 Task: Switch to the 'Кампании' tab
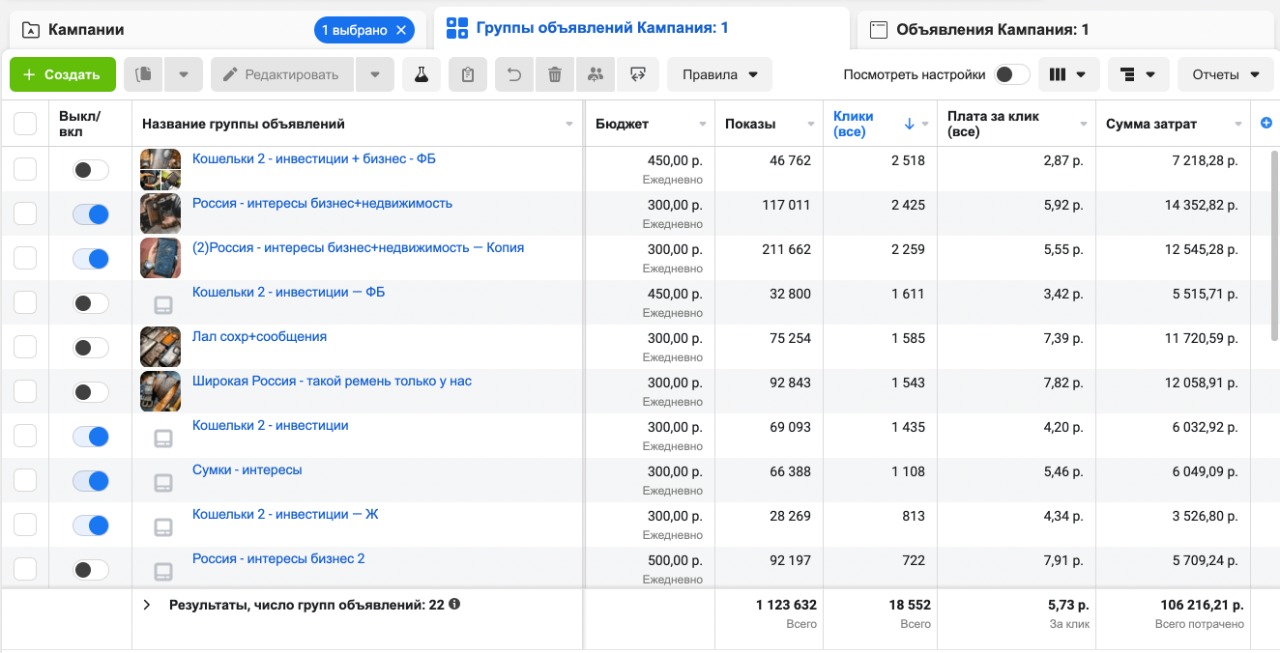(x=86, y=30)
